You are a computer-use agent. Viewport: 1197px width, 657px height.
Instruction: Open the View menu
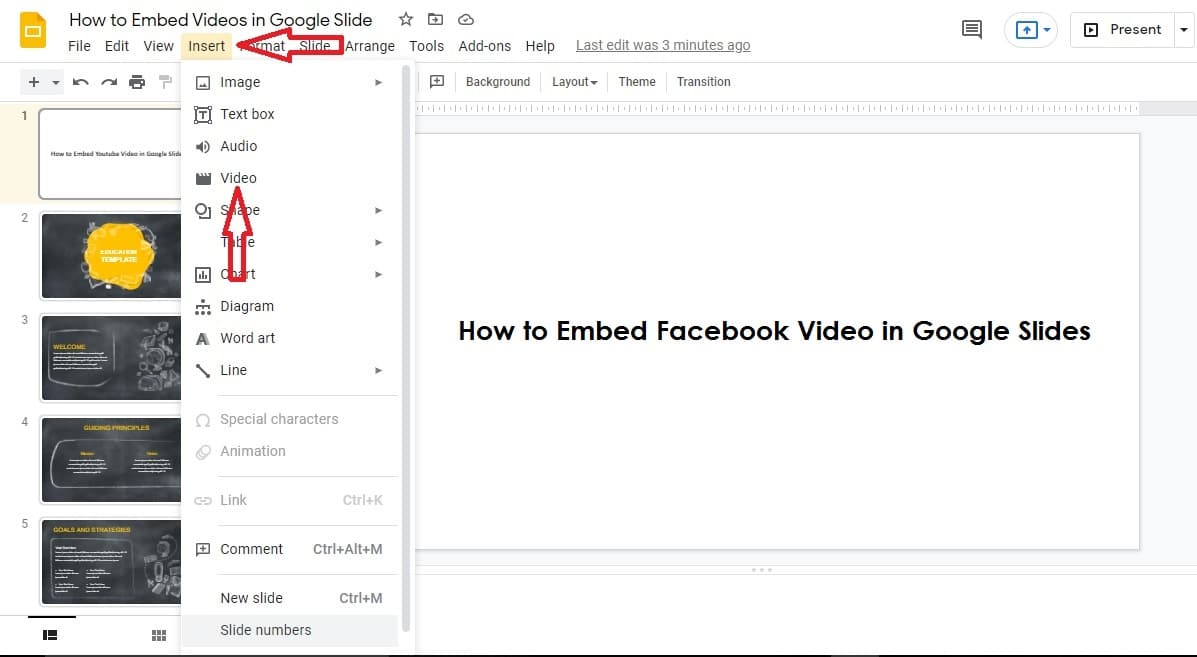[159, 46]
